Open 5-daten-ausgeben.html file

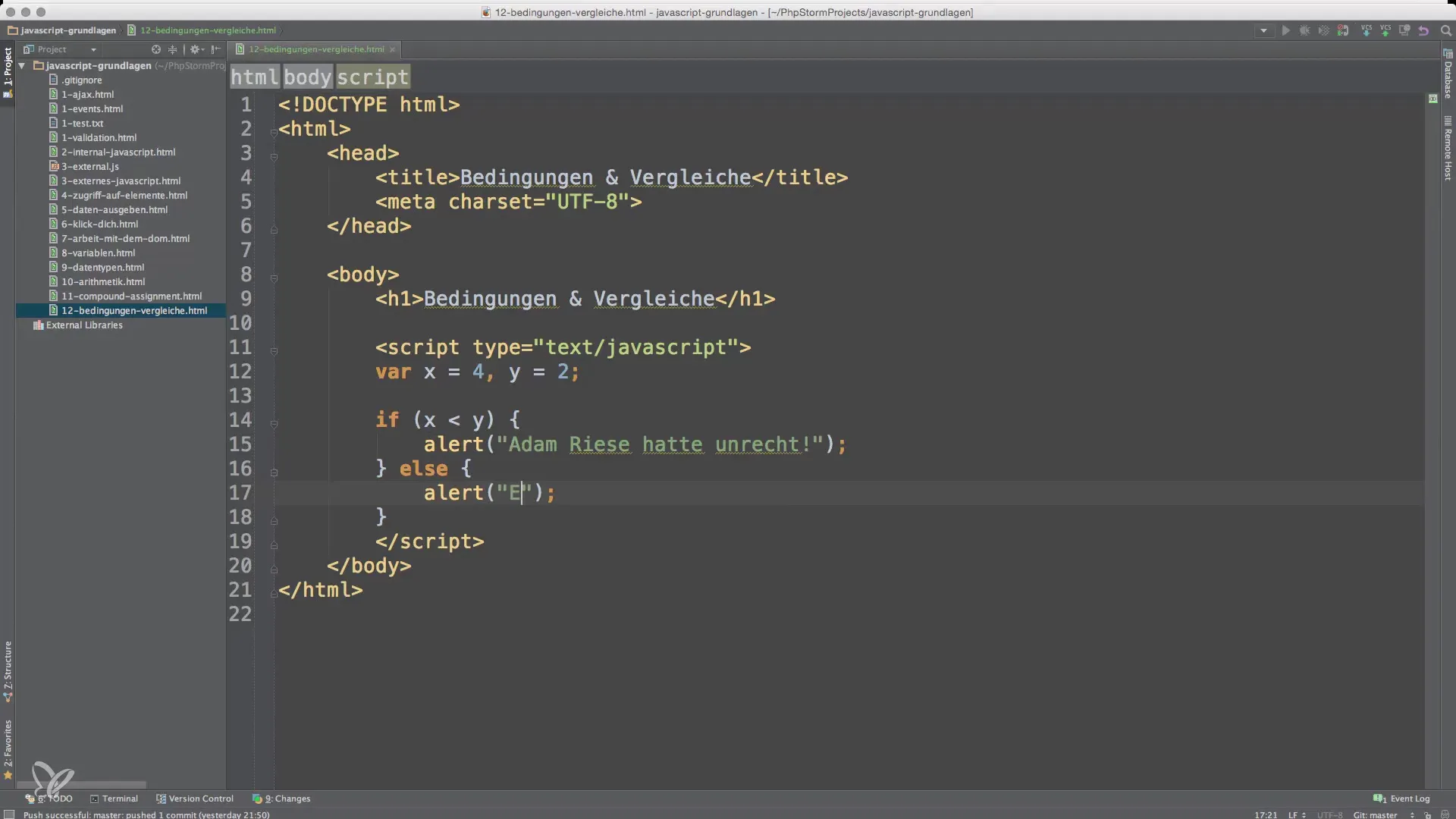(x=108, y=210)
